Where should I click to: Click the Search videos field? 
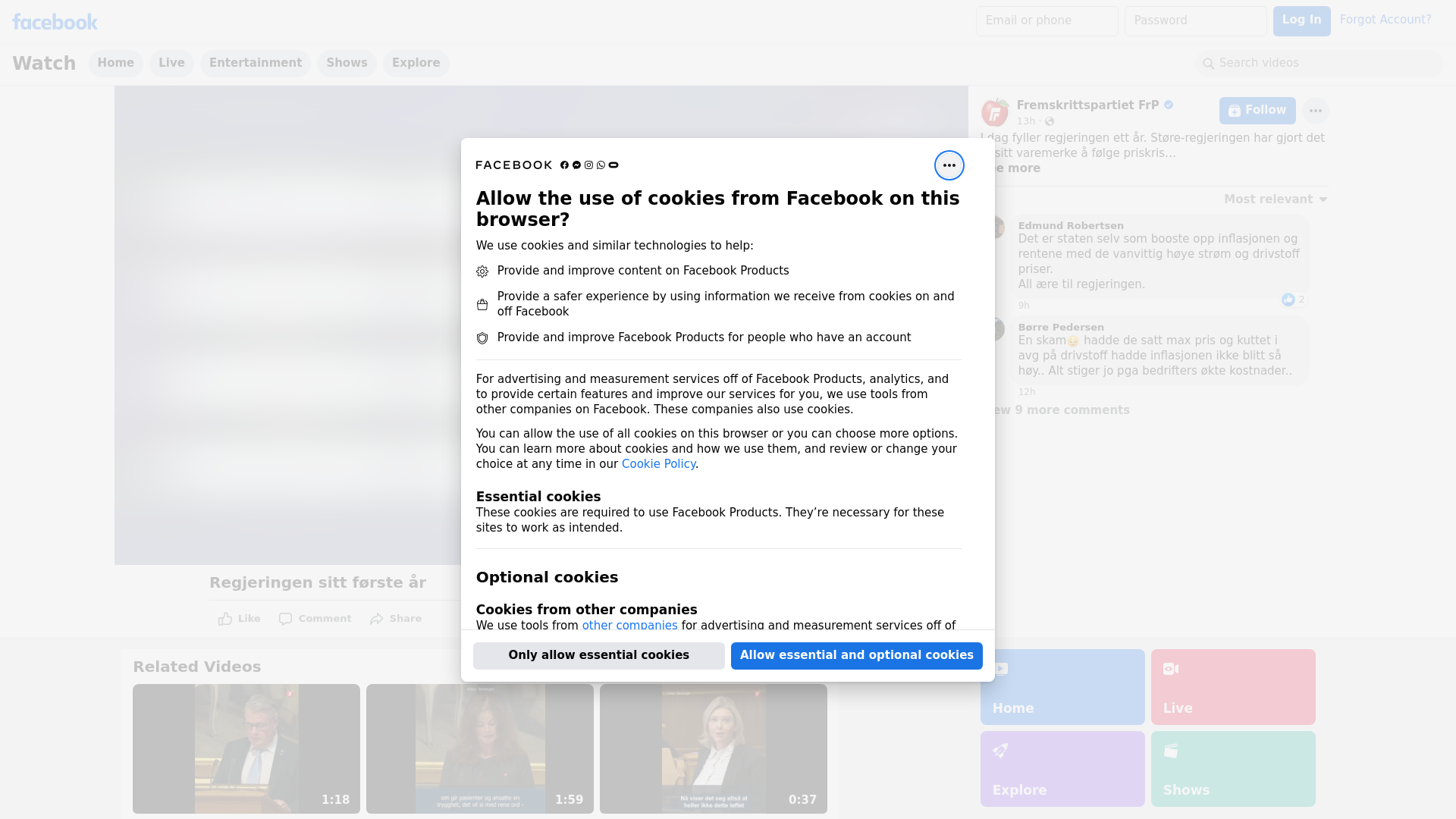pos(1319,64)
